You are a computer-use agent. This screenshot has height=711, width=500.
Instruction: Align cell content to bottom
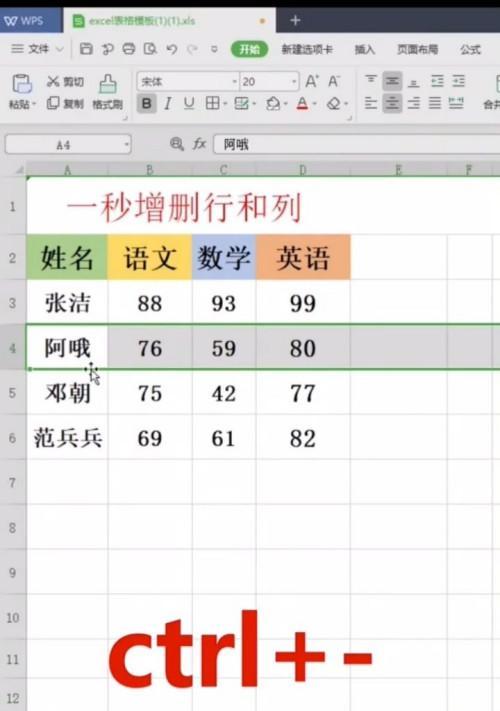(x=413, y=82)
